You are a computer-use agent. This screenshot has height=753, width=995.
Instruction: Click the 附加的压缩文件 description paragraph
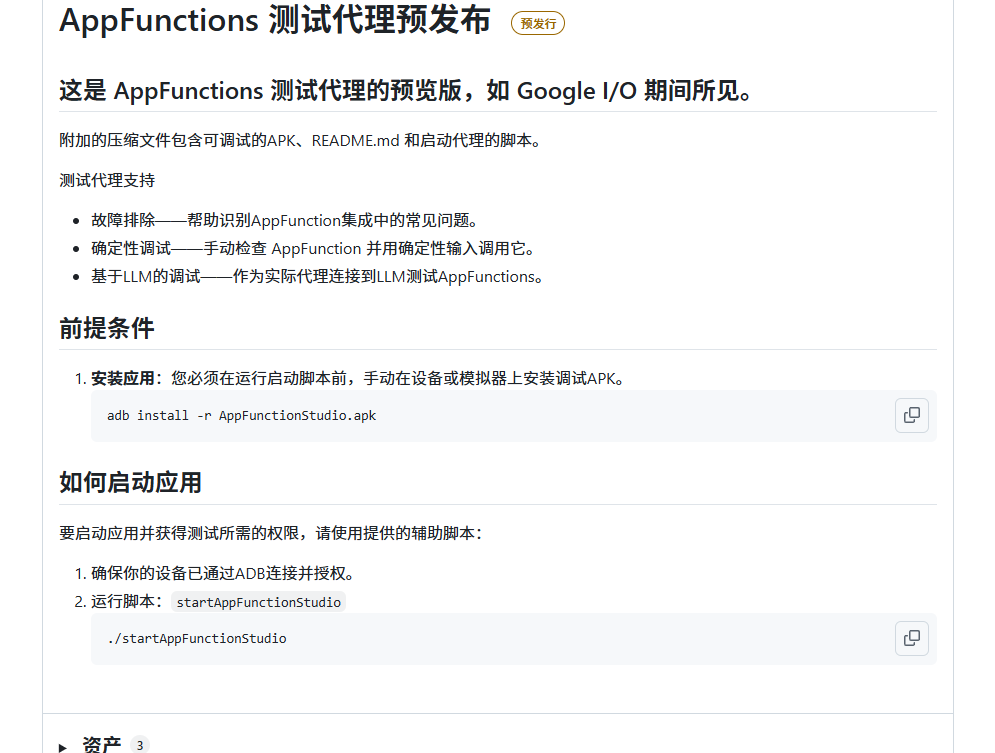pyautogui.click(x=300, y=140)
